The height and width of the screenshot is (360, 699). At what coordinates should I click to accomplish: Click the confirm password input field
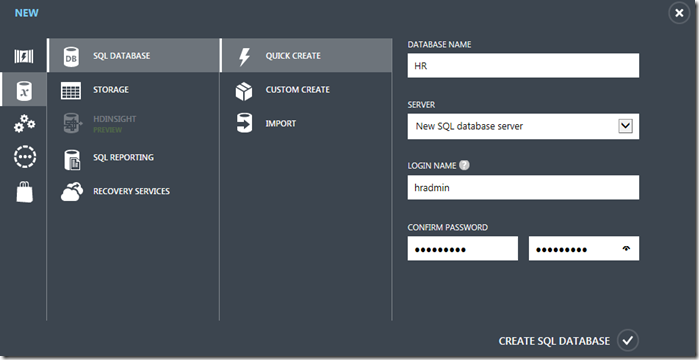point(584,248)
